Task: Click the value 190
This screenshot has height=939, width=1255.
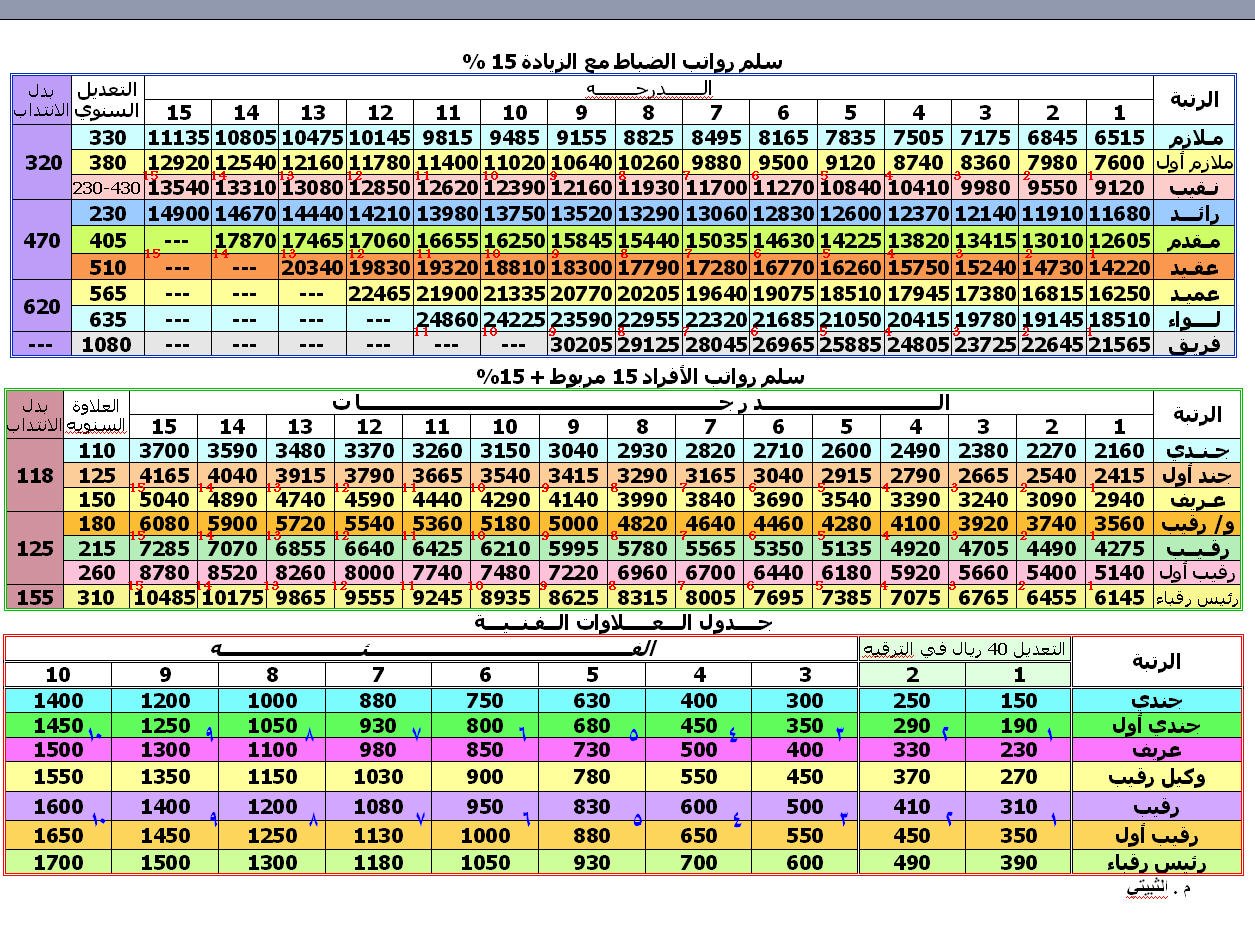Action: [1018, 726]
